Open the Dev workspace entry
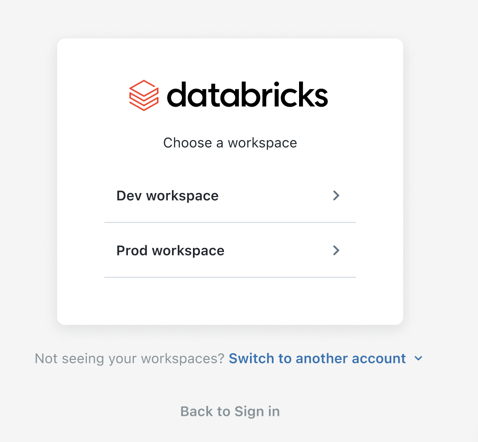 click(230, 196)
